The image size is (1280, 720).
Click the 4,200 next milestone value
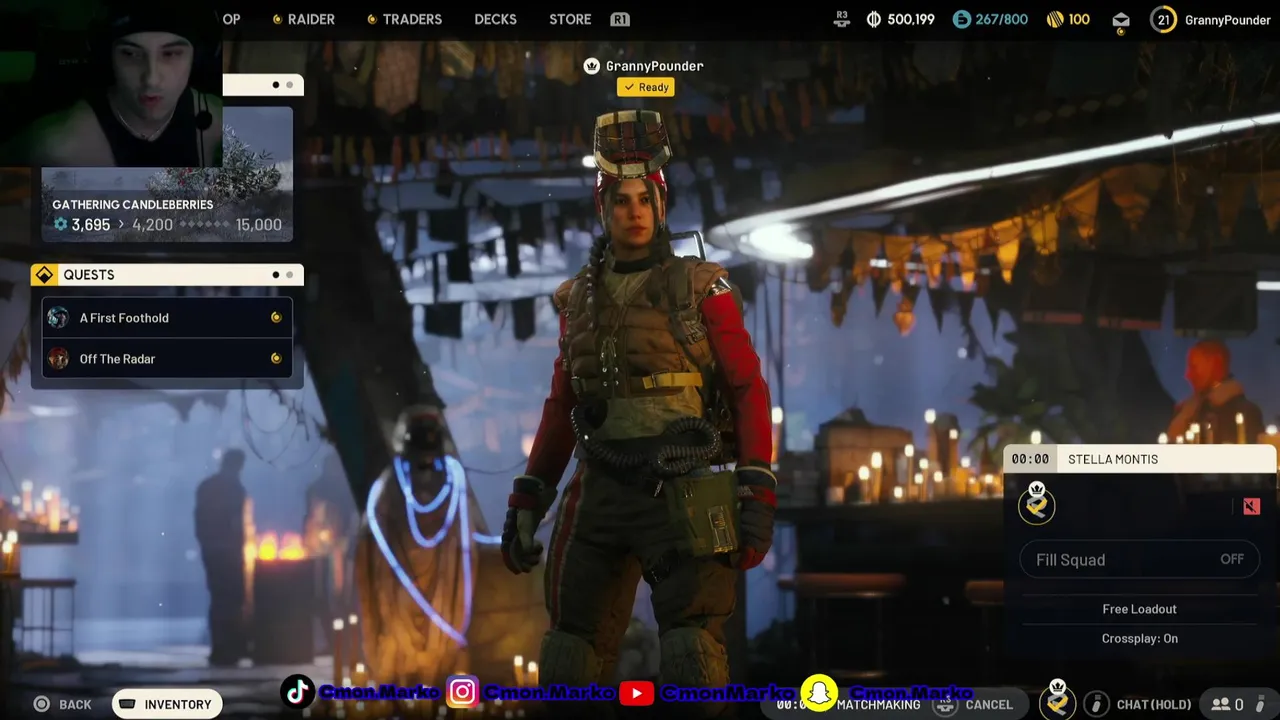pyautogui.click(x=152, y=225)
